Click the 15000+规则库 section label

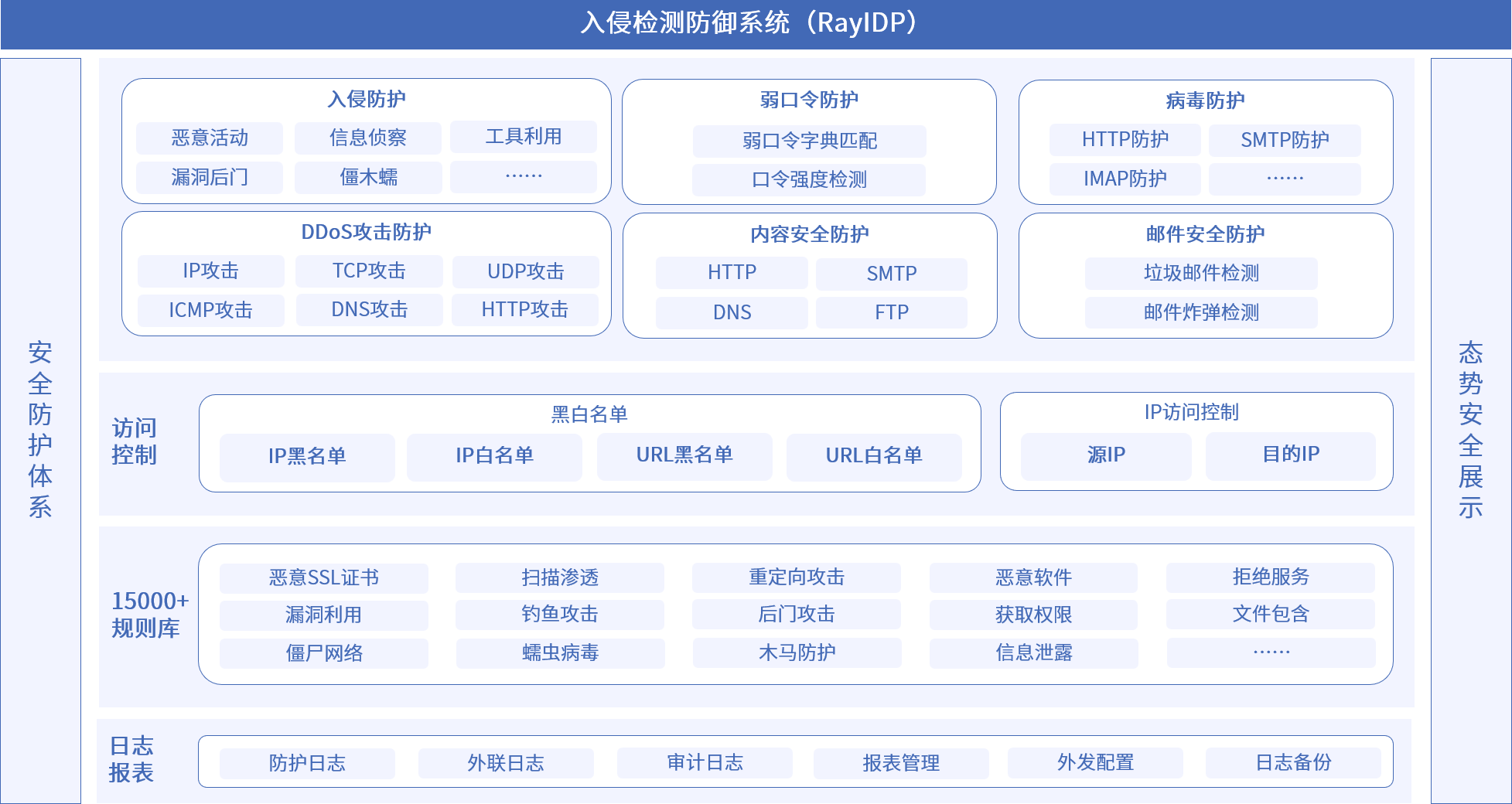148,615
